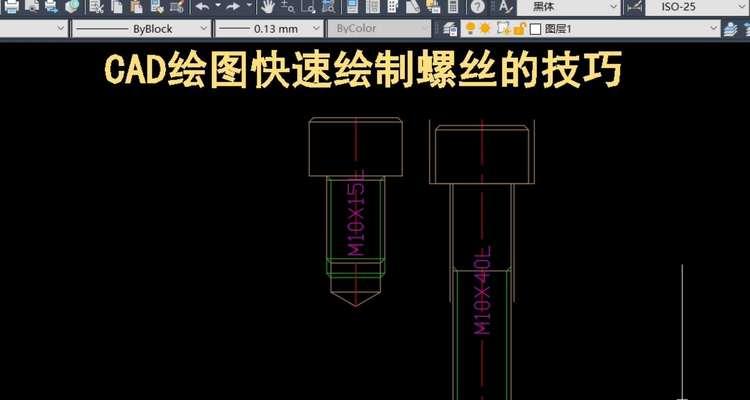Open Plot Preview from the toolbar

pos(33,6)
